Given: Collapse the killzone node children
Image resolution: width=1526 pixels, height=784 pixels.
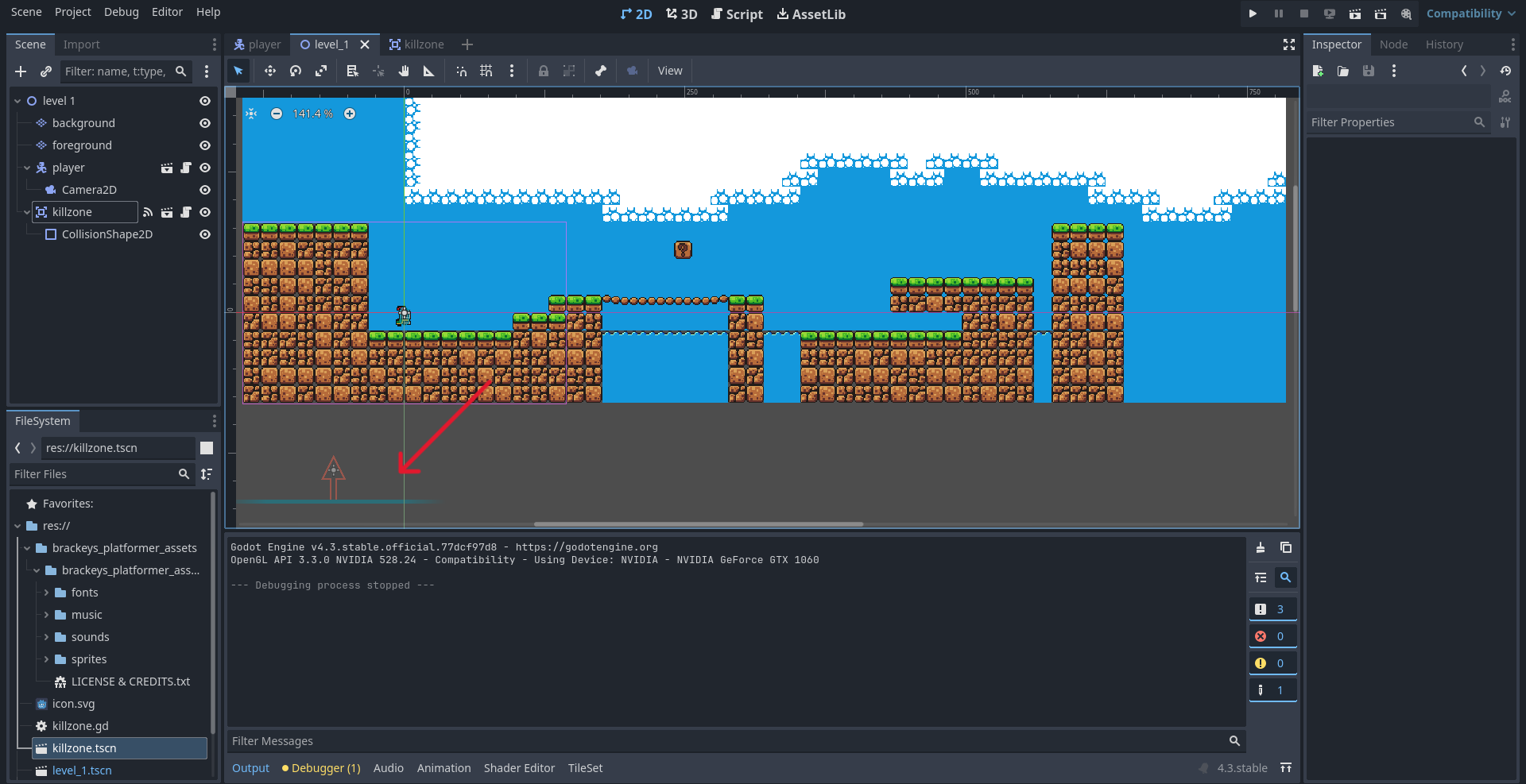Looking at the screenshot, I should 27,212.
